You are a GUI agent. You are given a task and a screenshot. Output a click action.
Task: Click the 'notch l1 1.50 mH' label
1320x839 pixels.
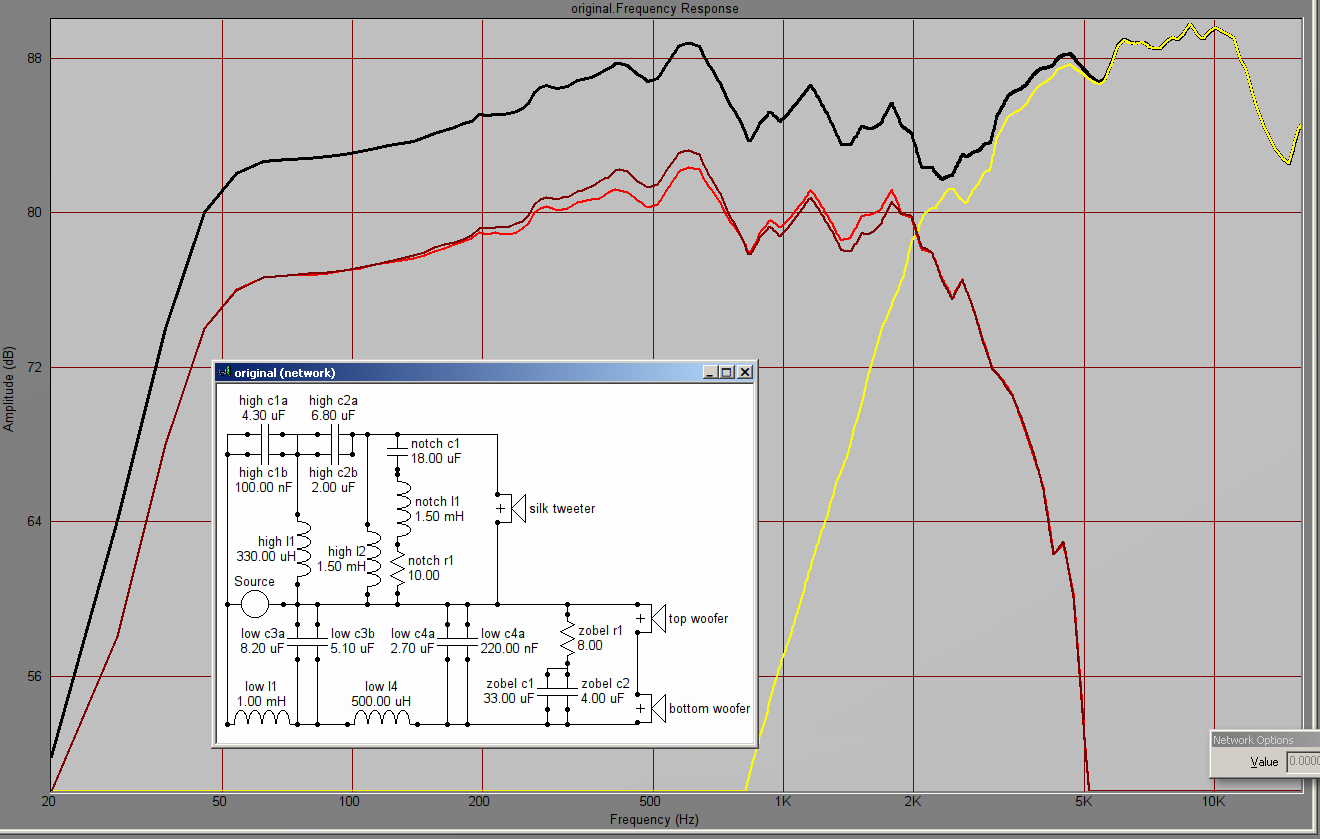[439, 510]
